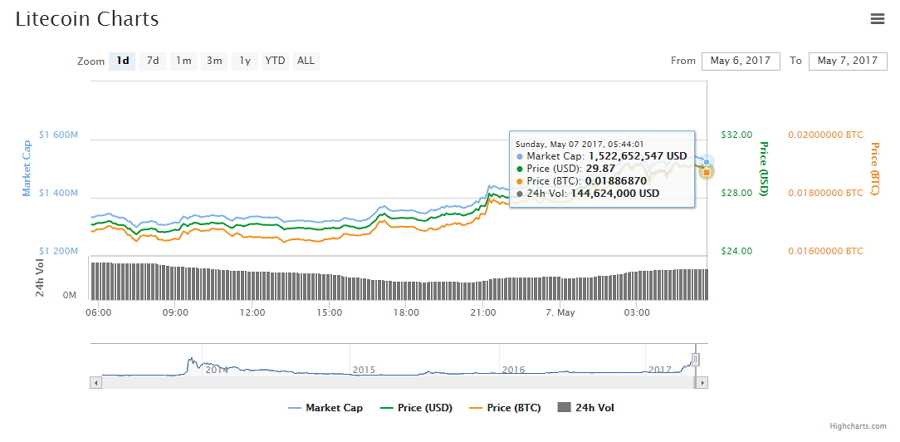Click the 7. May time axis label
900x442 pixels.
560,313
